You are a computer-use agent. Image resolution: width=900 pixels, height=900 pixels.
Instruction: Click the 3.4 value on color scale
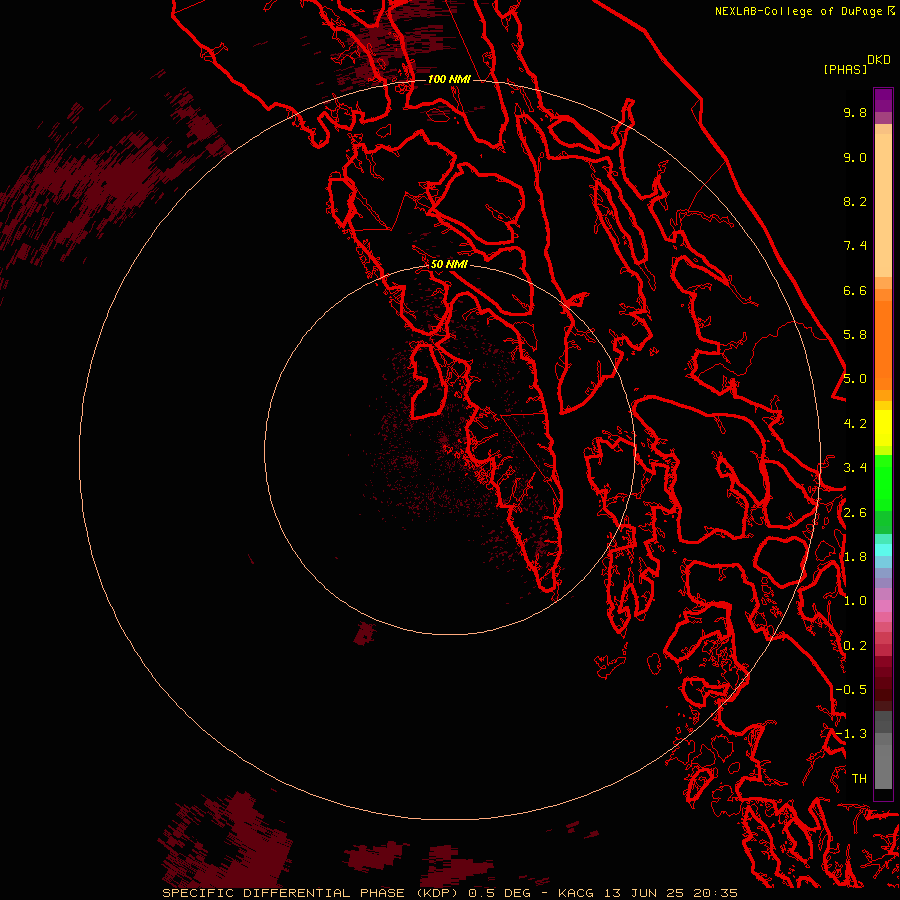pyautogui.click(x=855, y=468)
